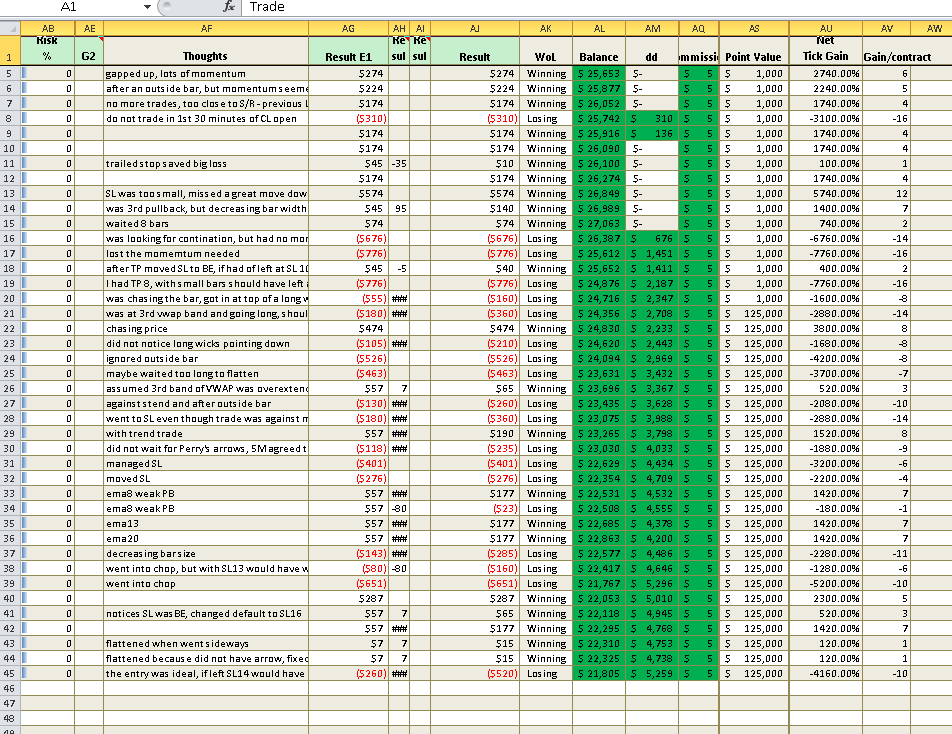
Task: Select cell 'lost the momemtum needed'
Action: coord(206,253)
